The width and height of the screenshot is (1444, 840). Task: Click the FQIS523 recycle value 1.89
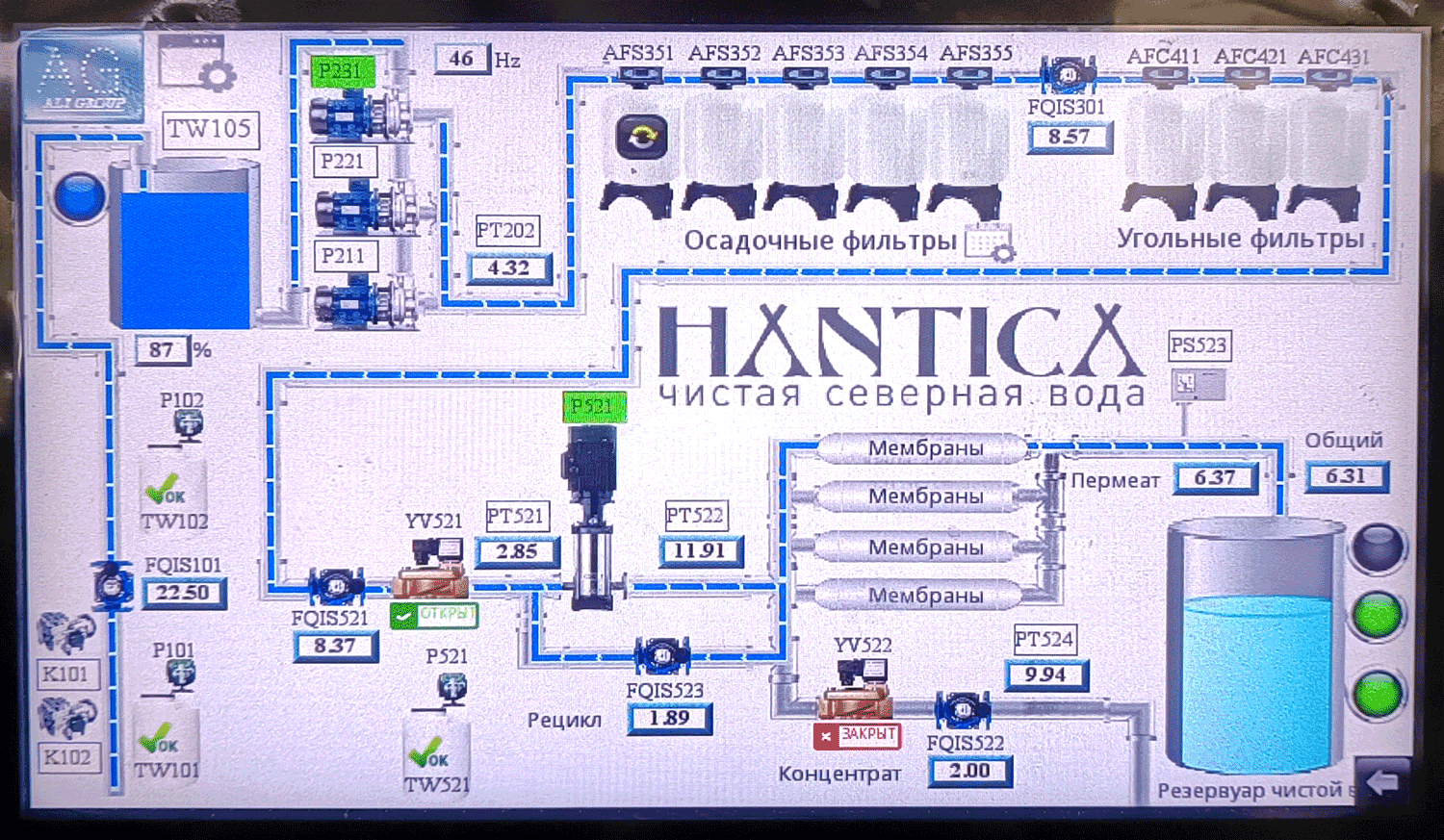pos(669,718)
